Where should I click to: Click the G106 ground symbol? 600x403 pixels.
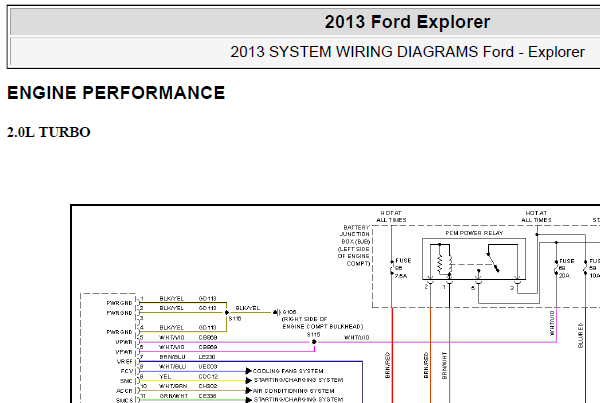point(276,313)
